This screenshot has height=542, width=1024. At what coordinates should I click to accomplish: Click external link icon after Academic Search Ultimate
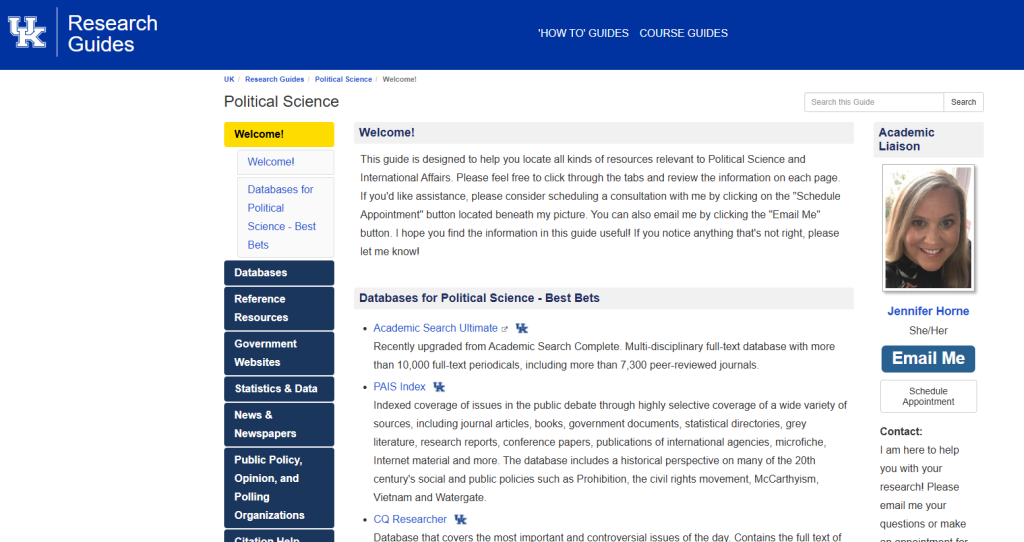[505, 329]
